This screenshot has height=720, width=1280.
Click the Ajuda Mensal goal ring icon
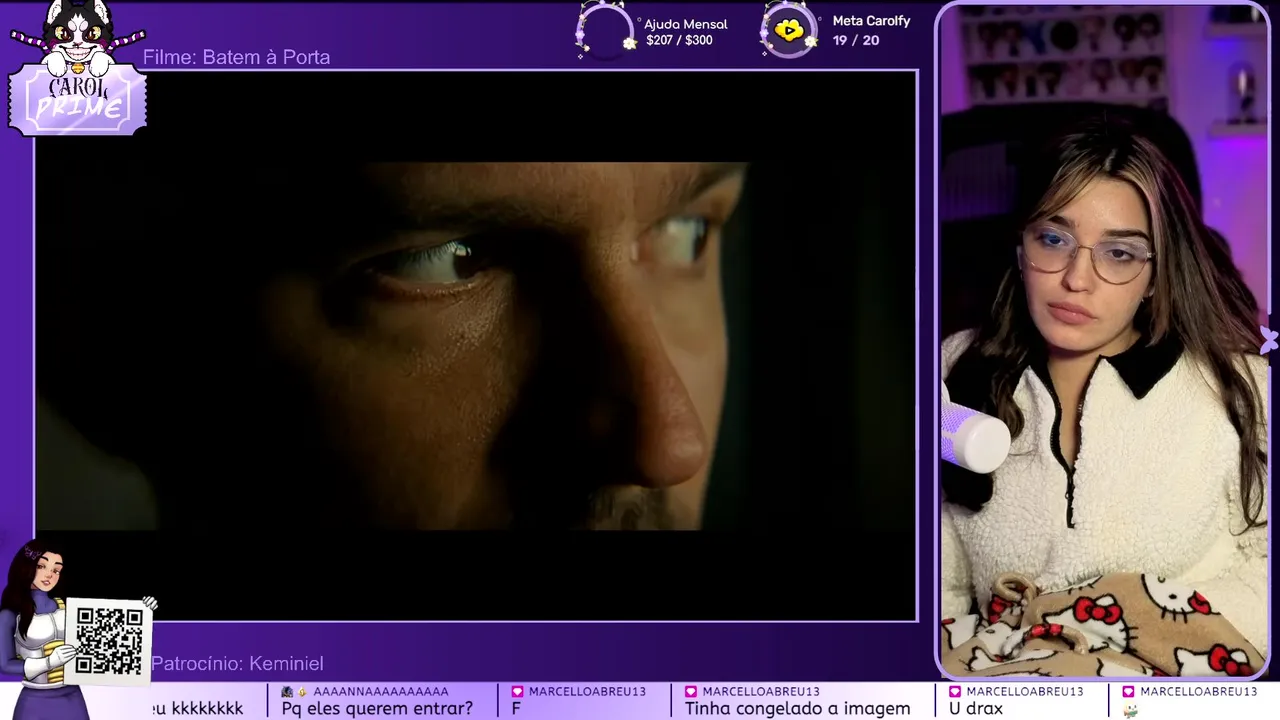(606, 30)
